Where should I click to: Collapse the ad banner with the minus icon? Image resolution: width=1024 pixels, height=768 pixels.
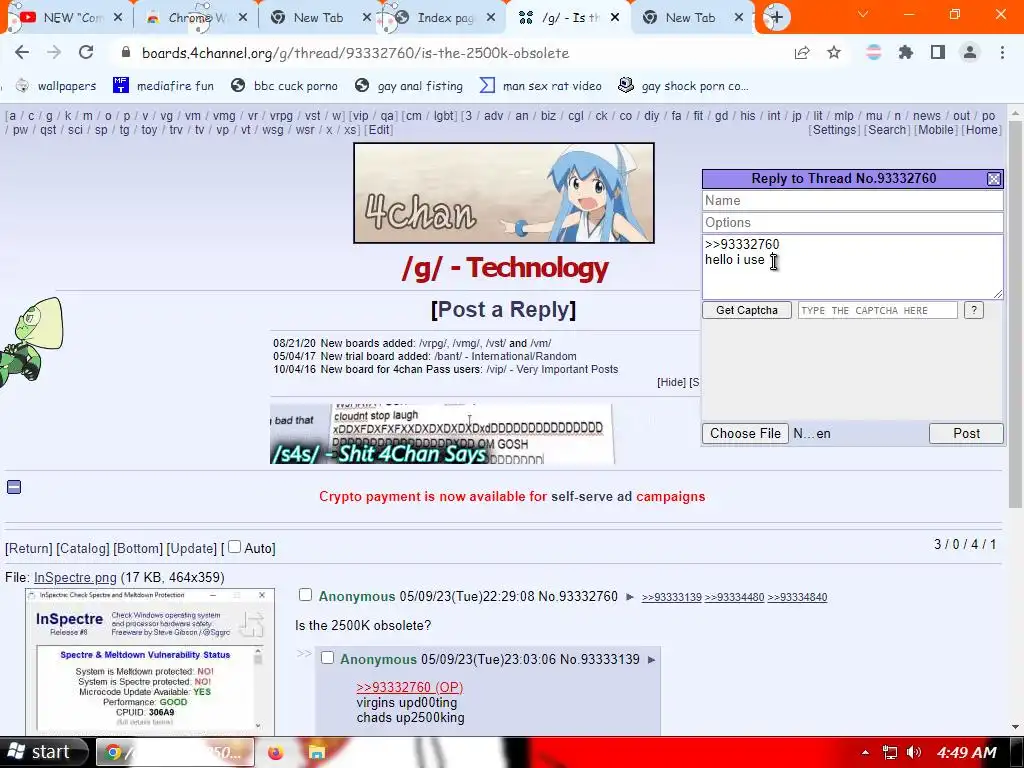[x=14, y=487]
